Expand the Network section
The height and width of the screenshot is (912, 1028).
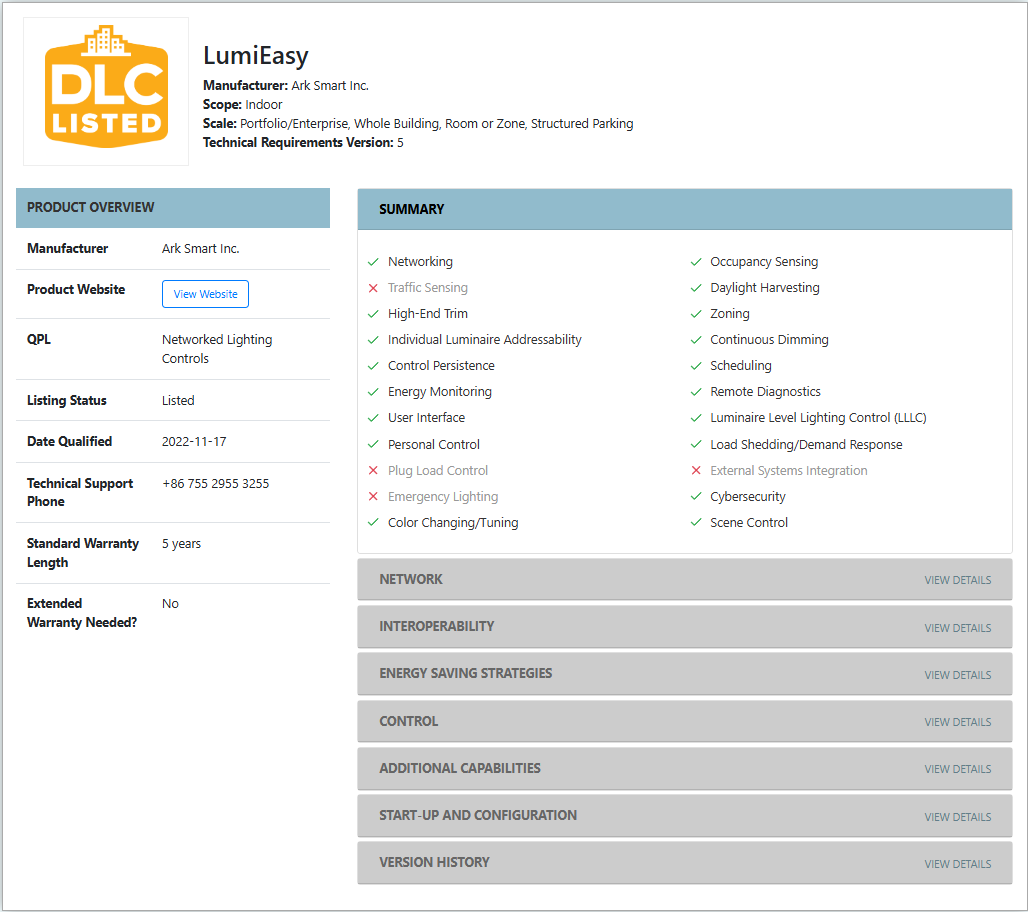[x=684, y=580]
